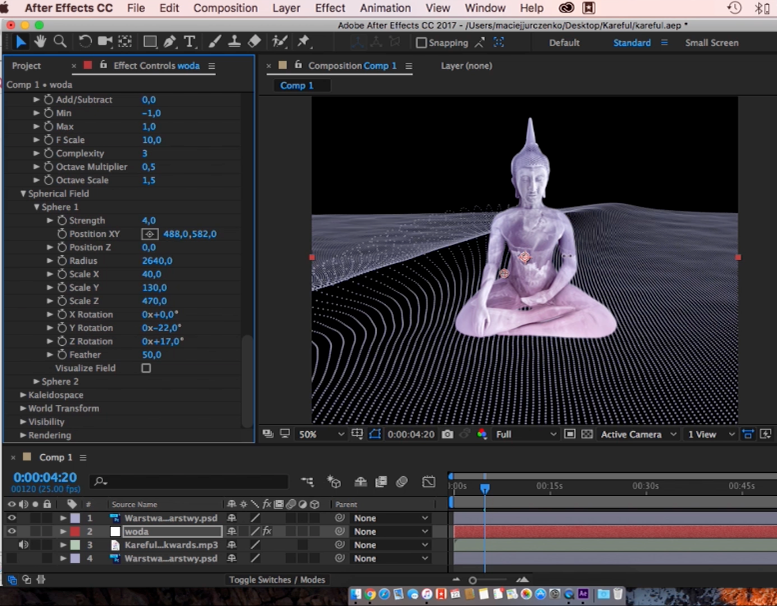Select the Pan Behind anchor point tool
The image size is (777, 606).
tap(125, 42)
